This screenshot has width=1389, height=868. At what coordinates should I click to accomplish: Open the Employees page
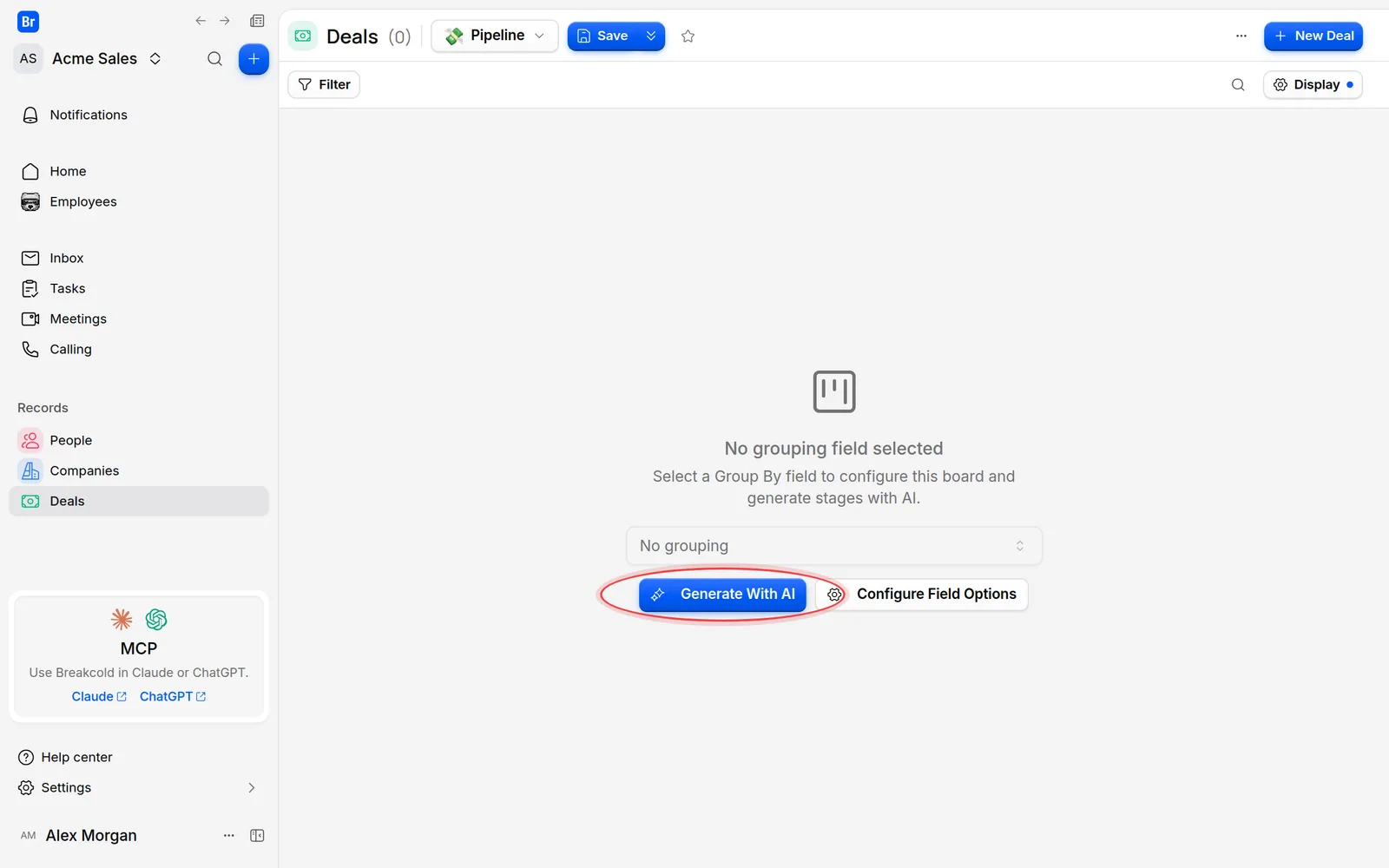pos(139,201)
